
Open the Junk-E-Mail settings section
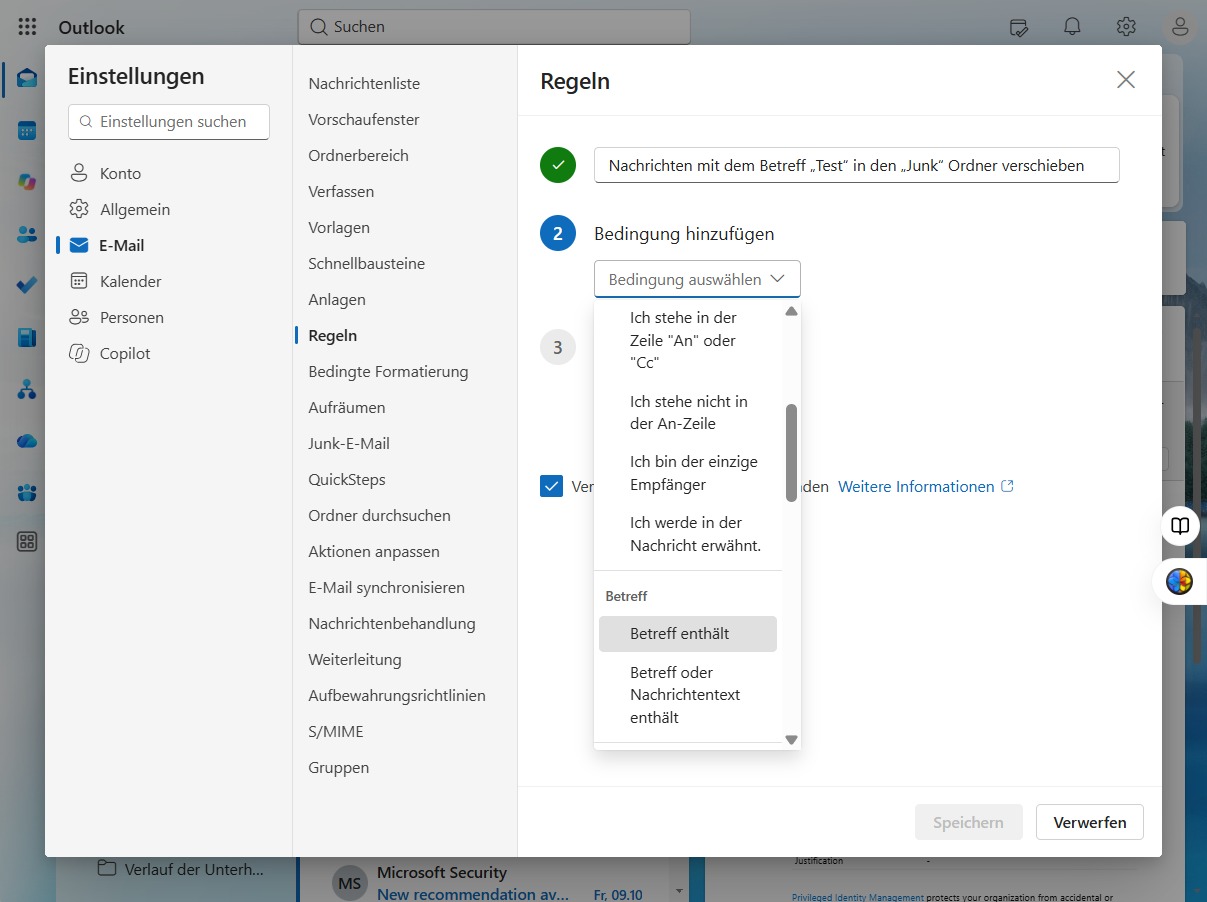[349, 443]
